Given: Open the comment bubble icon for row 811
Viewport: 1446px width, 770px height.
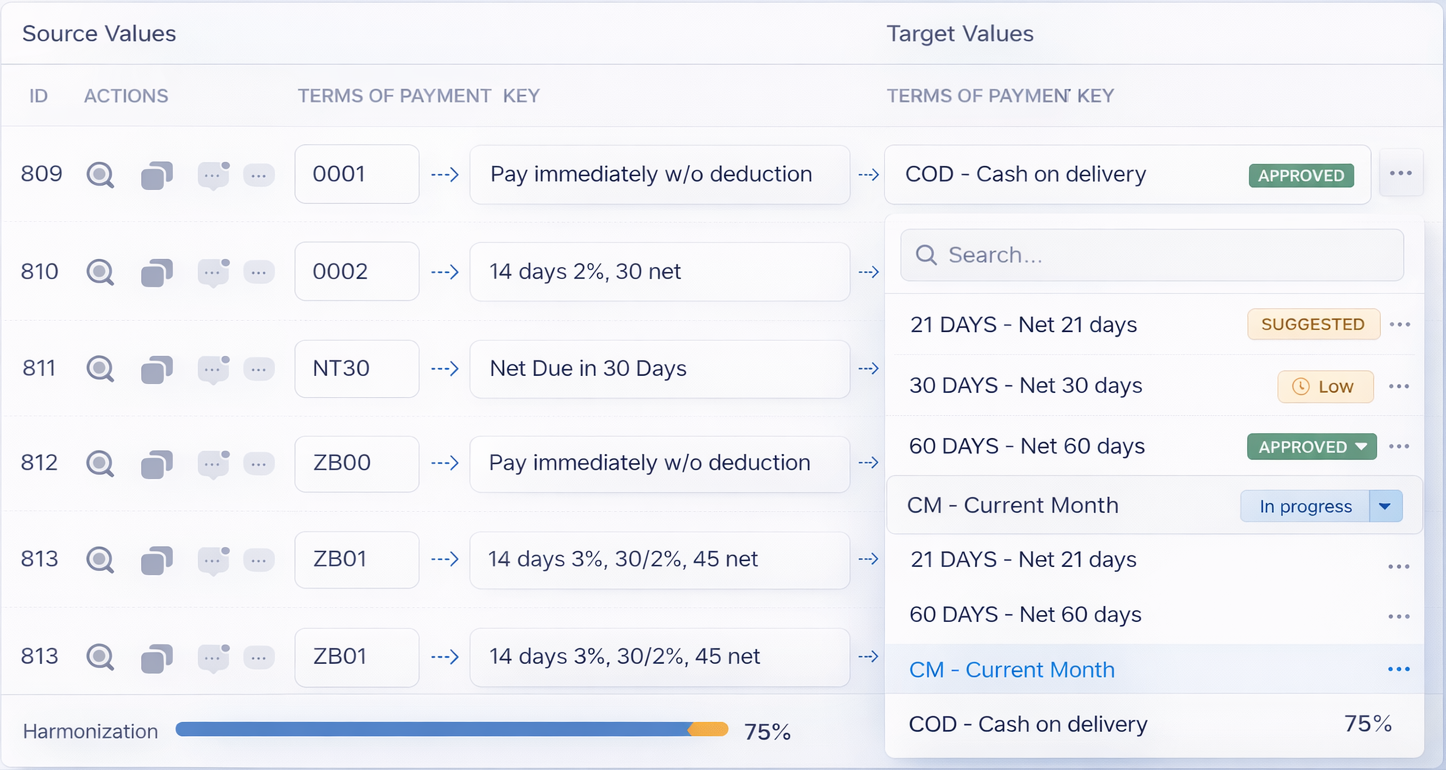Looking at the screenshot, I should coord(213,369).
